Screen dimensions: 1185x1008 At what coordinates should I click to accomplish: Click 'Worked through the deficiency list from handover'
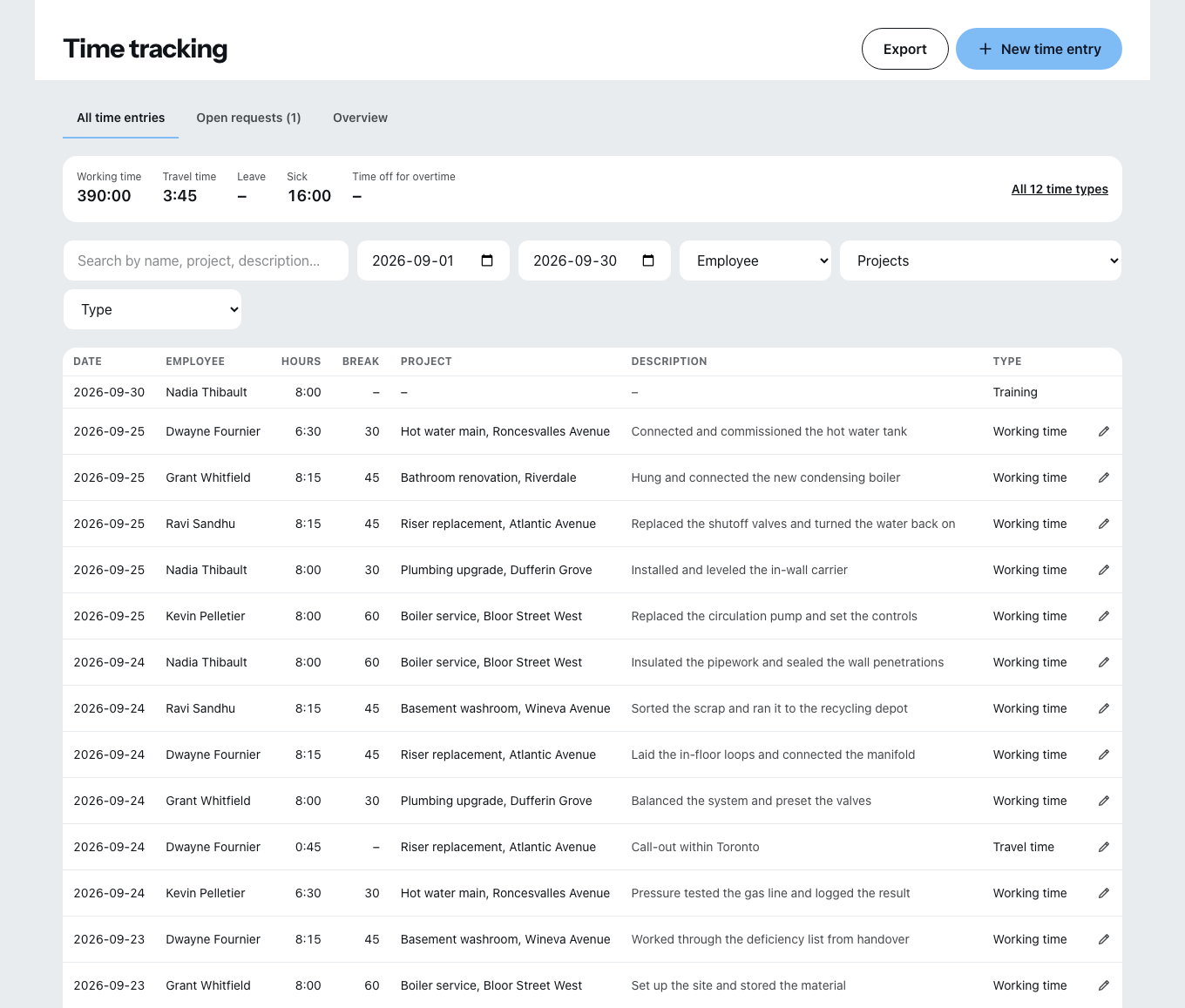tap(770, 939)
